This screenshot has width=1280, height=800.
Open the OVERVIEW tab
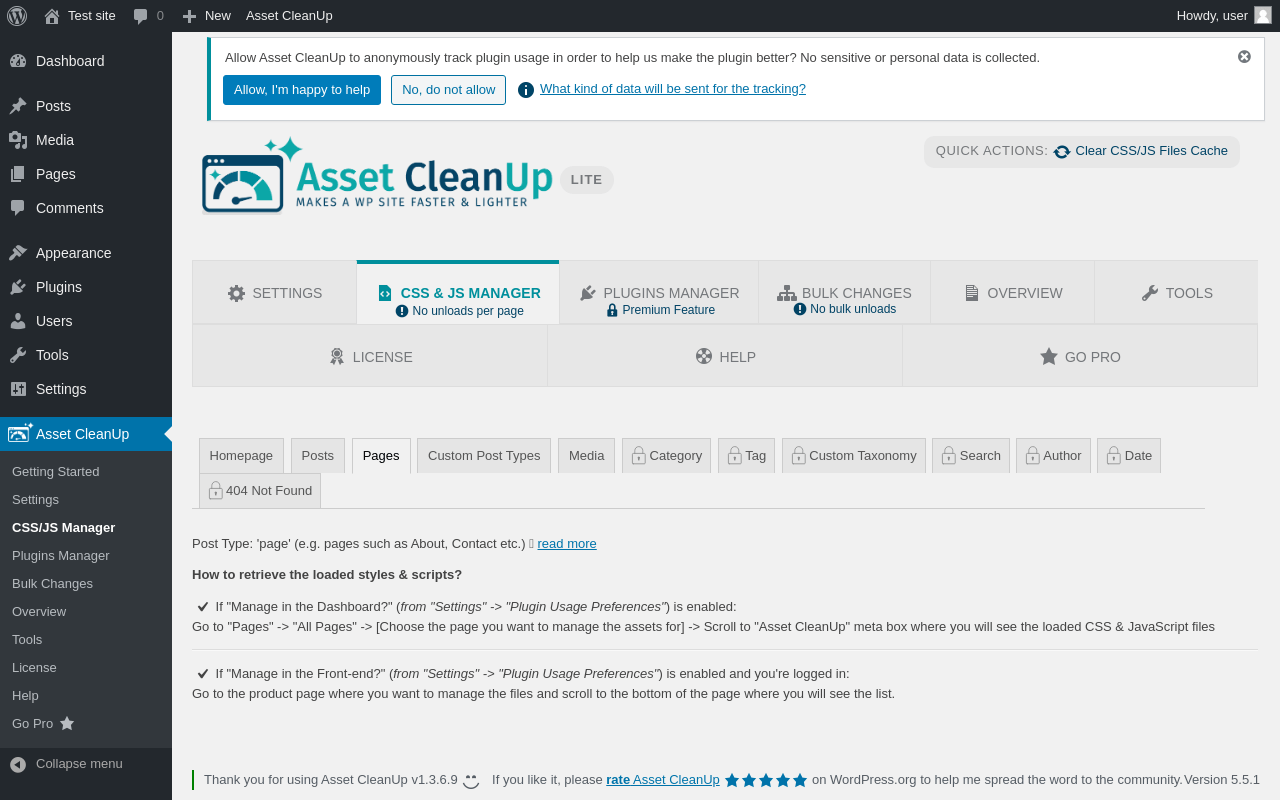point(1013,293)
